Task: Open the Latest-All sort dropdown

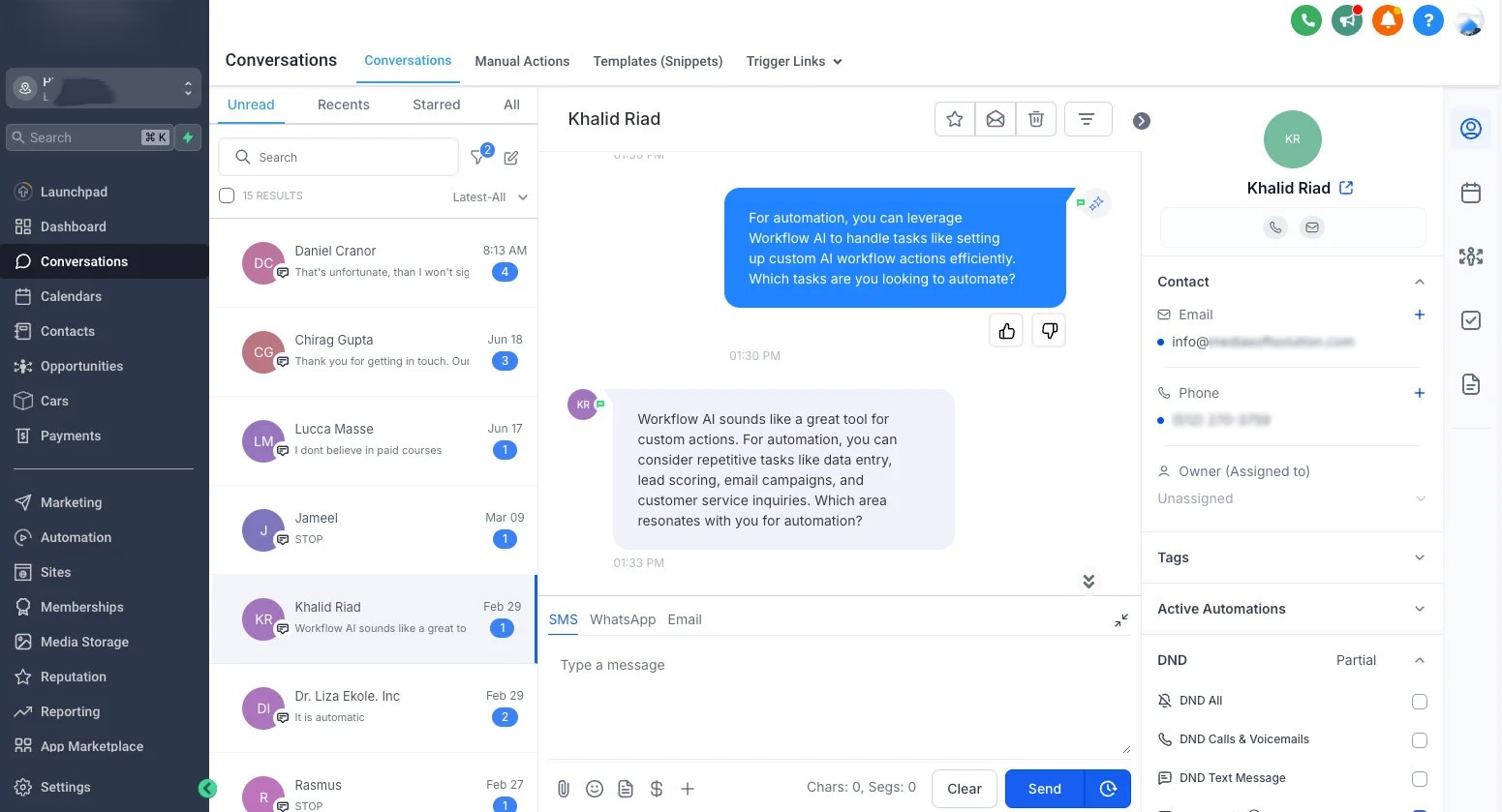Action: [x=490, y=196]
